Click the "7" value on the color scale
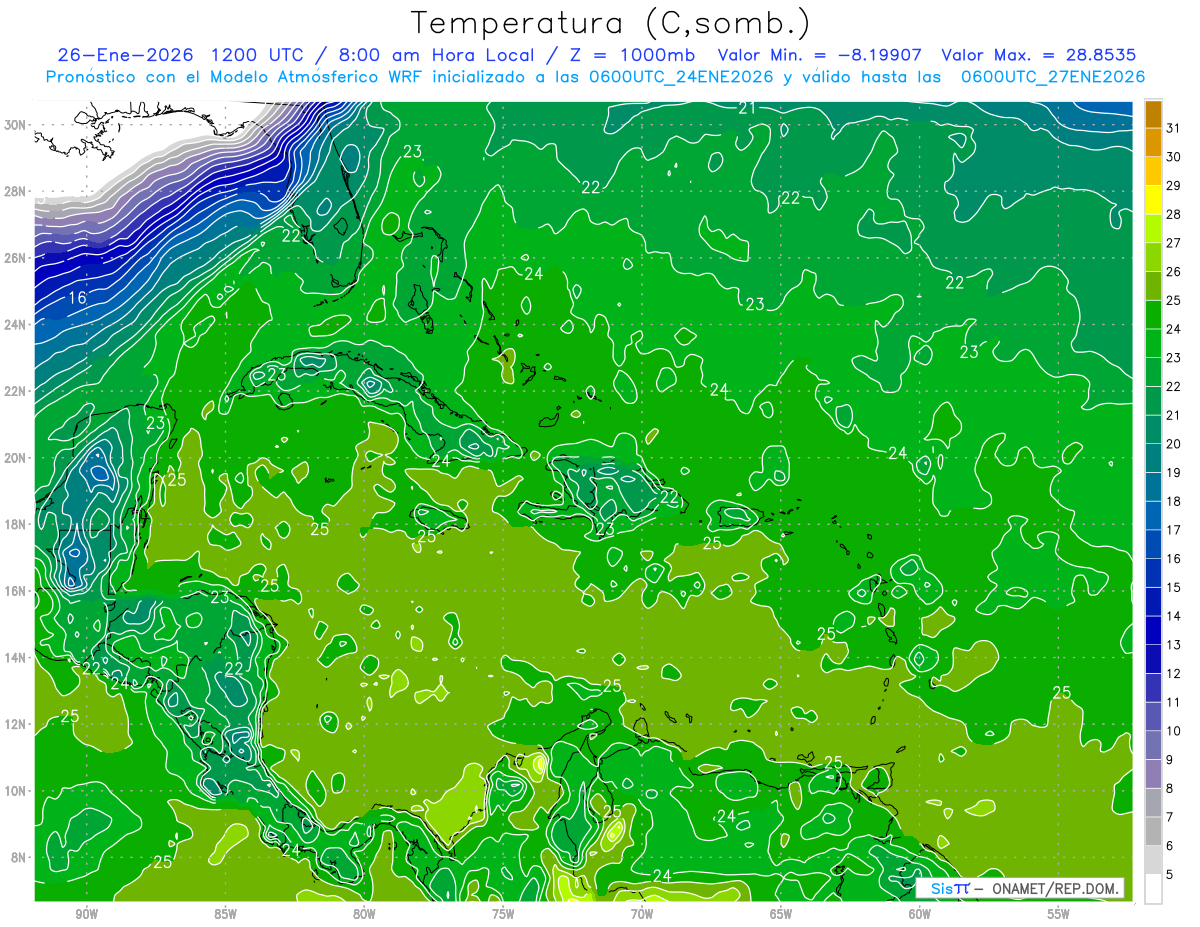The width and height of the screenshot is (1200, 927). (1170, 817)
